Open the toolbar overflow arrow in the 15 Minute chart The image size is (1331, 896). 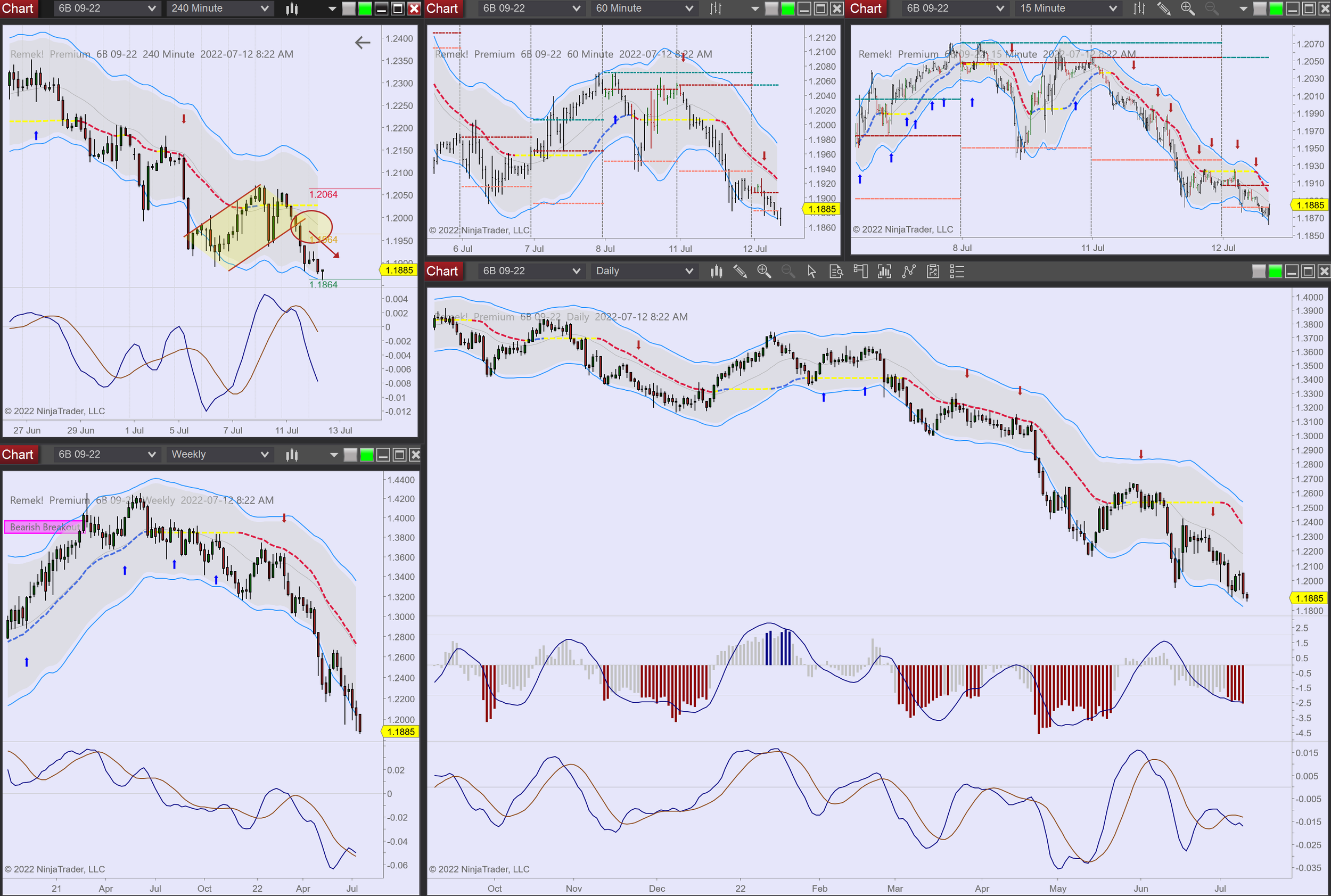pyautogui.click(x=1243, y=9)
